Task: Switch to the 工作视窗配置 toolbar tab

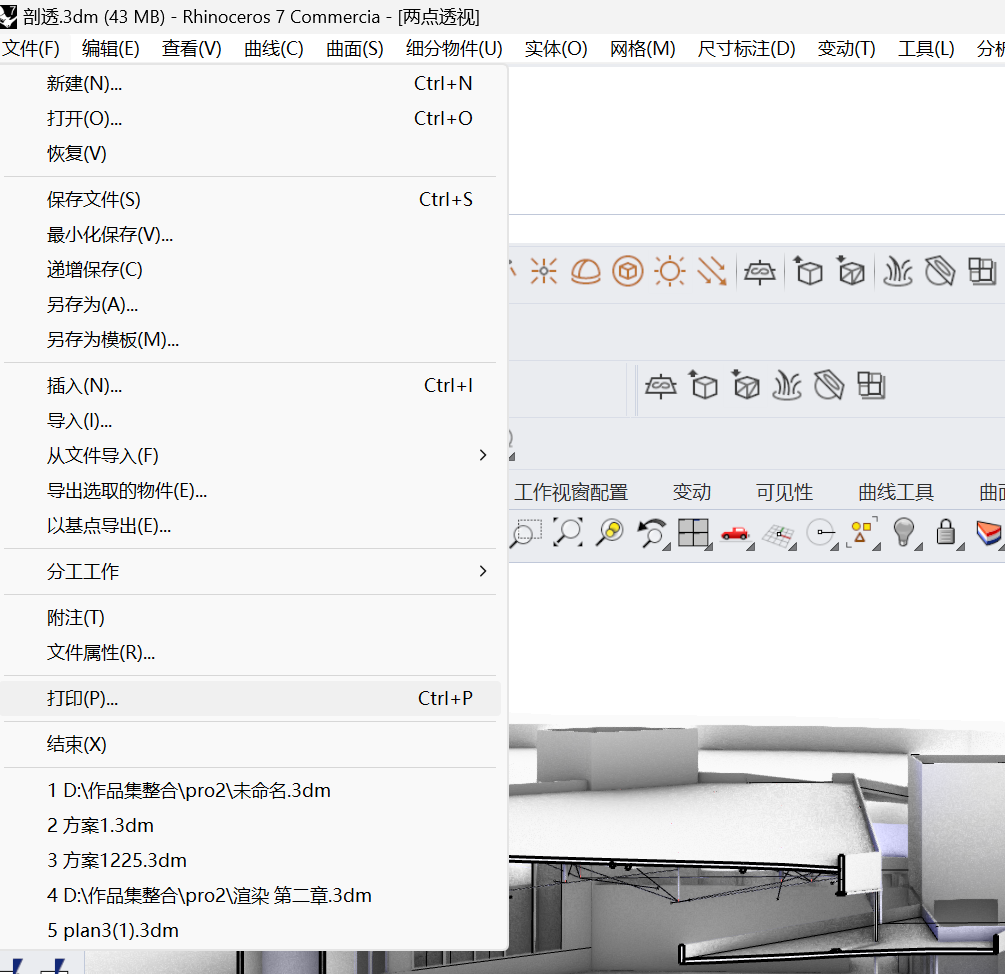Action: pos(571,492)
